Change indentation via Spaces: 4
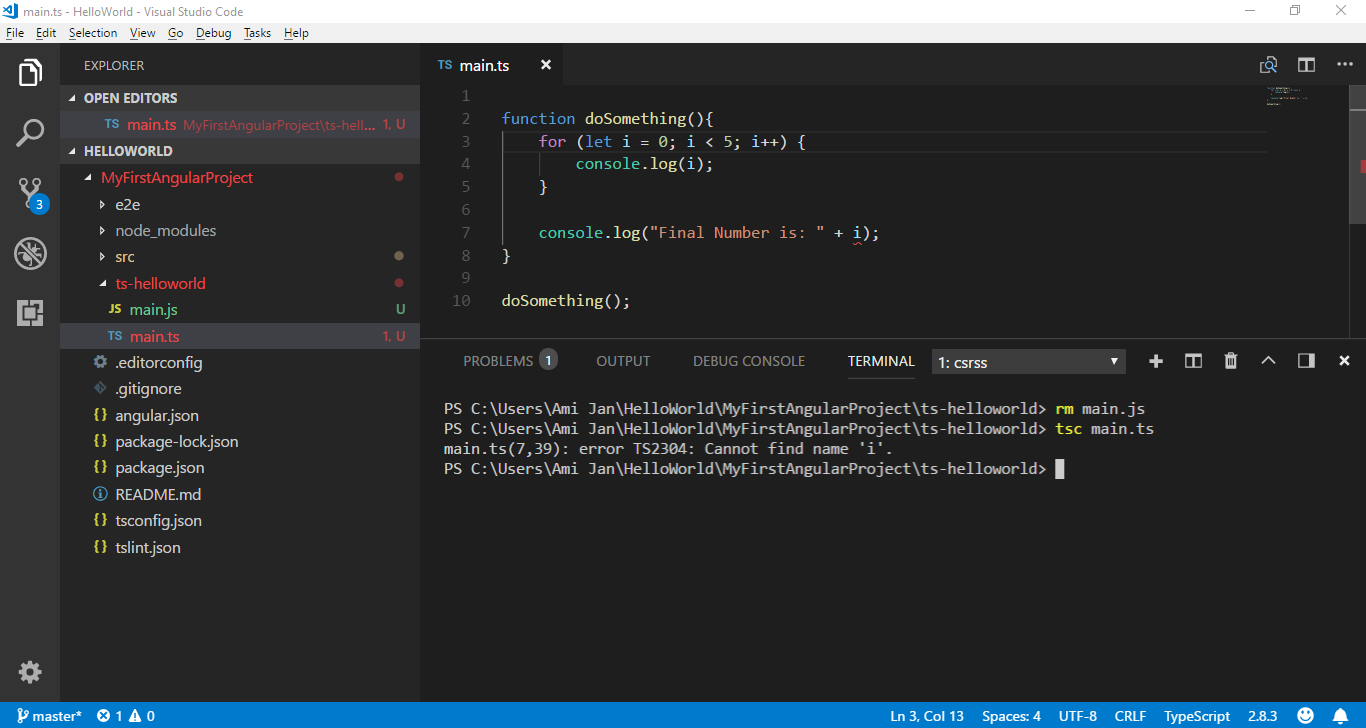This screenshot has width=1366, height=728. (x=1011, y=716)
